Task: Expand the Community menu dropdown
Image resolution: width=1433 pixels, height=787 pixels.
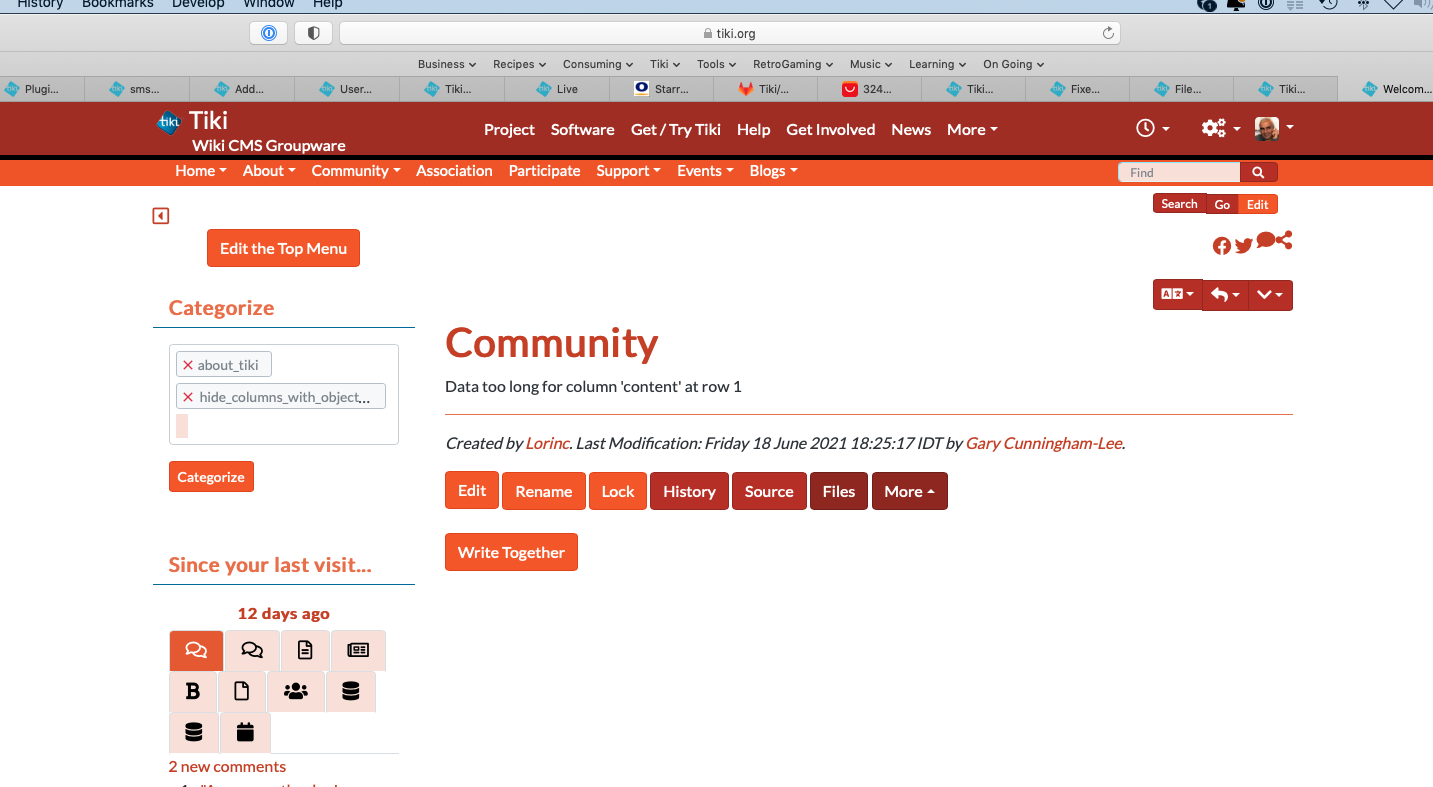Action: [x=356, y=171]
